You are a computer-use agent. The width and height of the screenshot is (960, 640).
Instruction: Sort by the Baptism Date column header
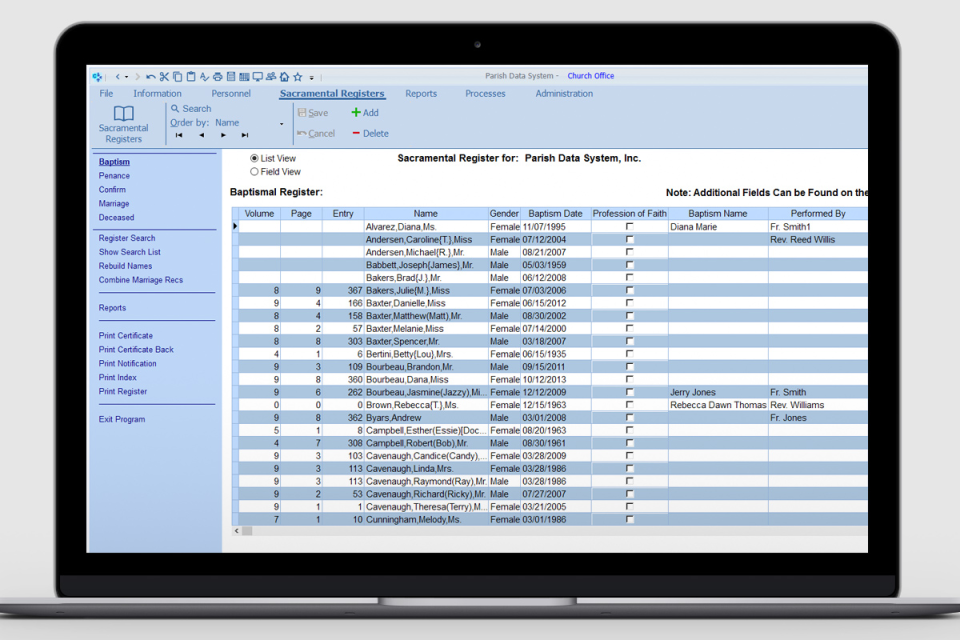click(555, 214)
